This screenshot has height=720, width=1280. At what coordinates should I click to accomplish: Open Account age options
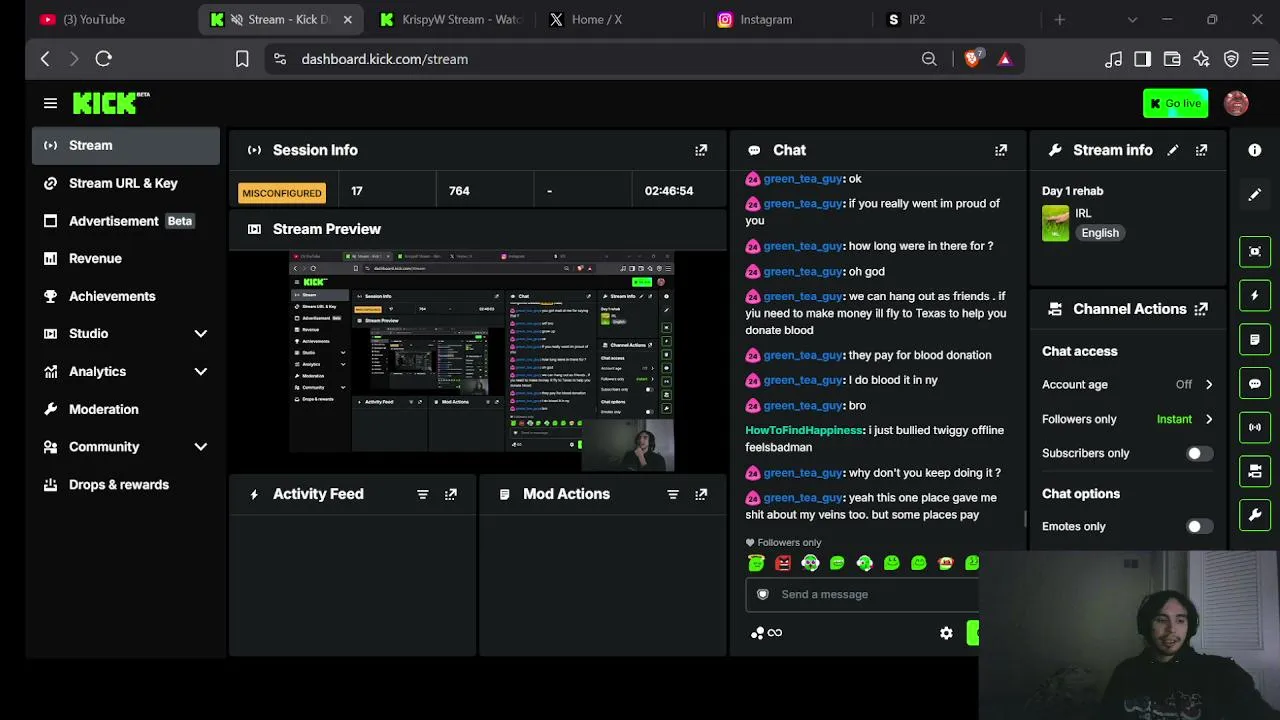(x=1127, y=384)
